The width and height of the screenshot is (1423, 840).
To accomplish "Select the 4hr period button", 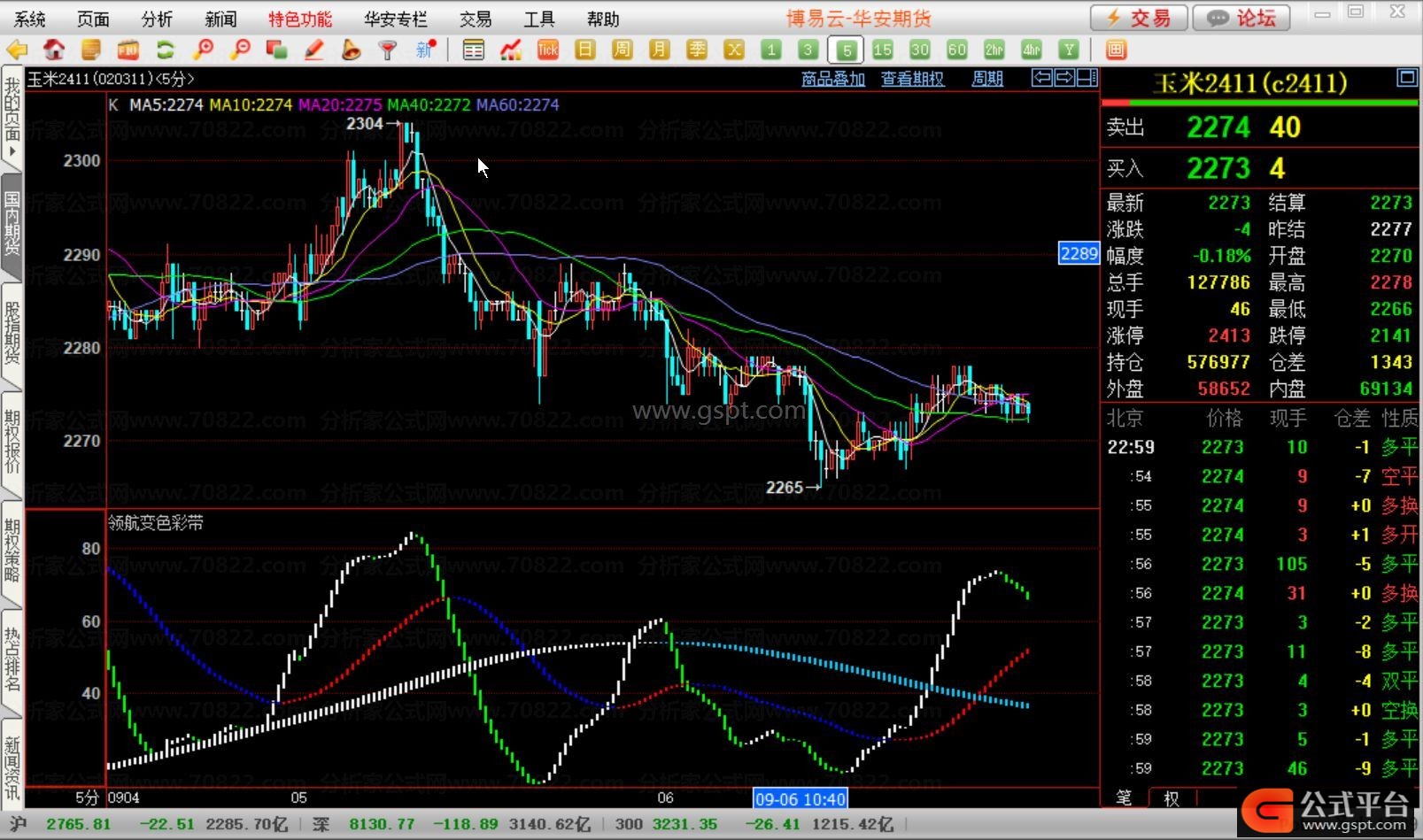I will click(1032, 50).
